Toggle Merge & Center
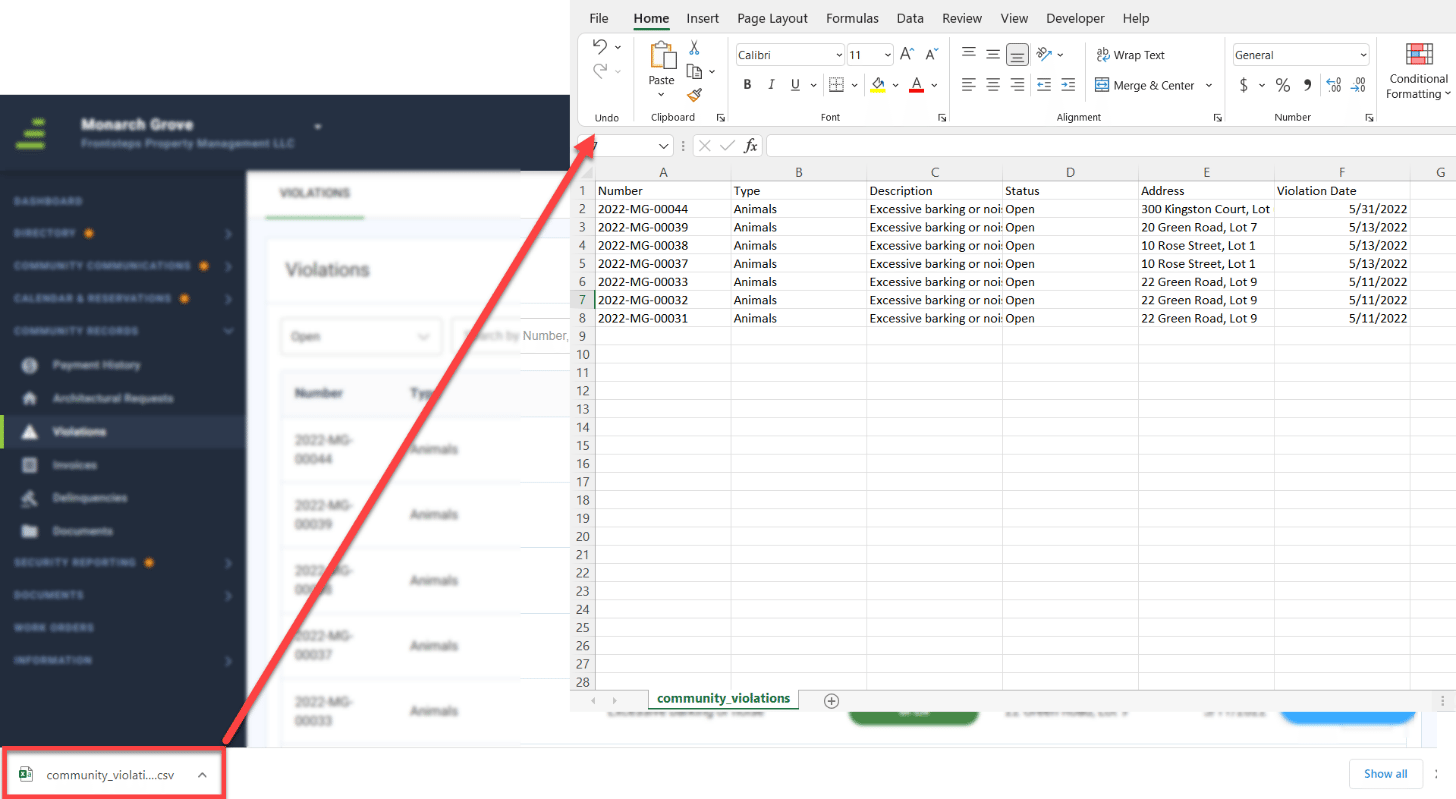 1145,85
